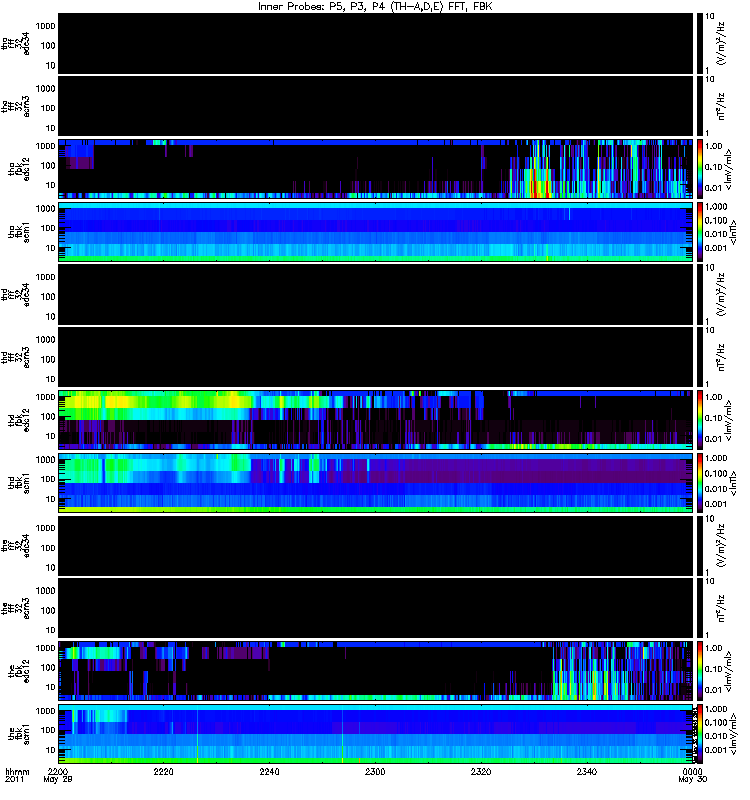Click the '2240' time axis label
This screenshot has height=800, width=750.
tap(269, 771)
